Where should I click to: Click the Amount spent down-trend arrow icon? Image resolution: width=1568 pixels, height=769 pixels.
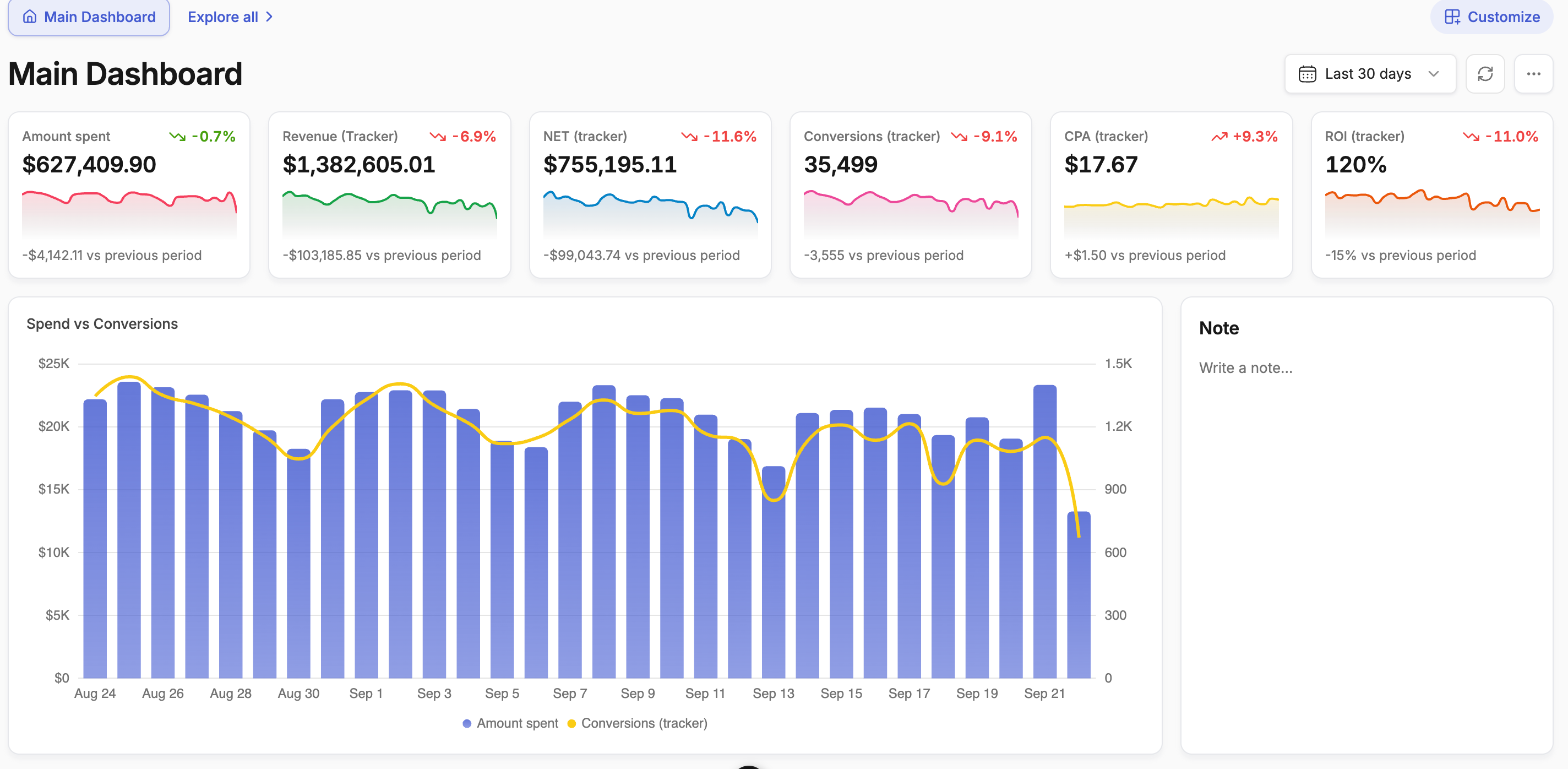(x=177, y=136)
